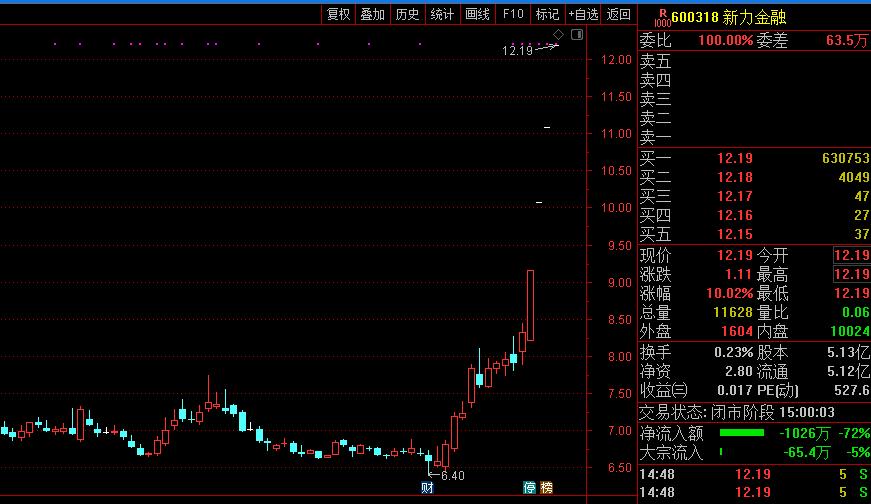Click the 榜 leaderboard marker on chart

546,488
